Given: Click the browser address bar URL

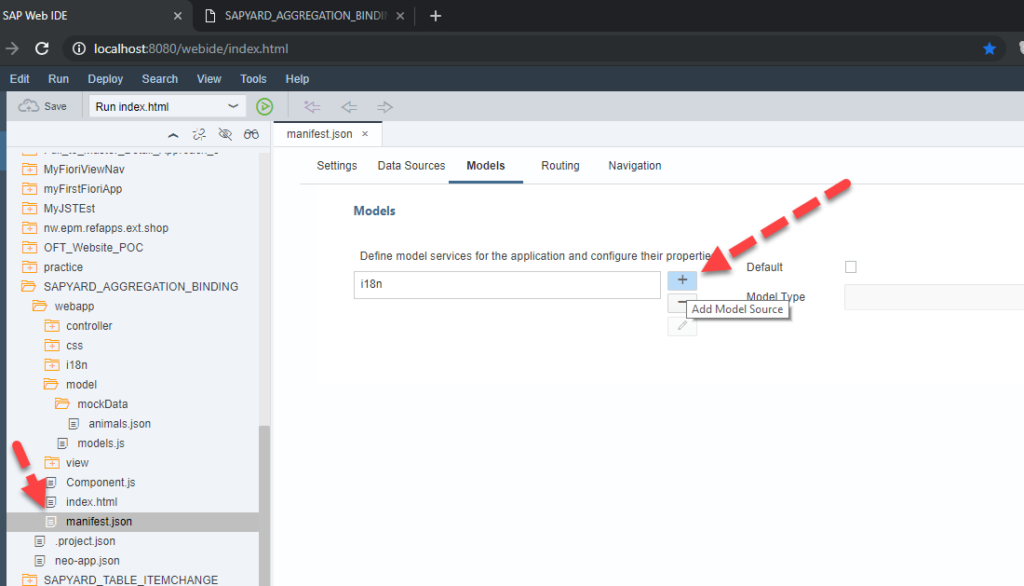Looking at the screenshot, I should click(x=191, y=49).
